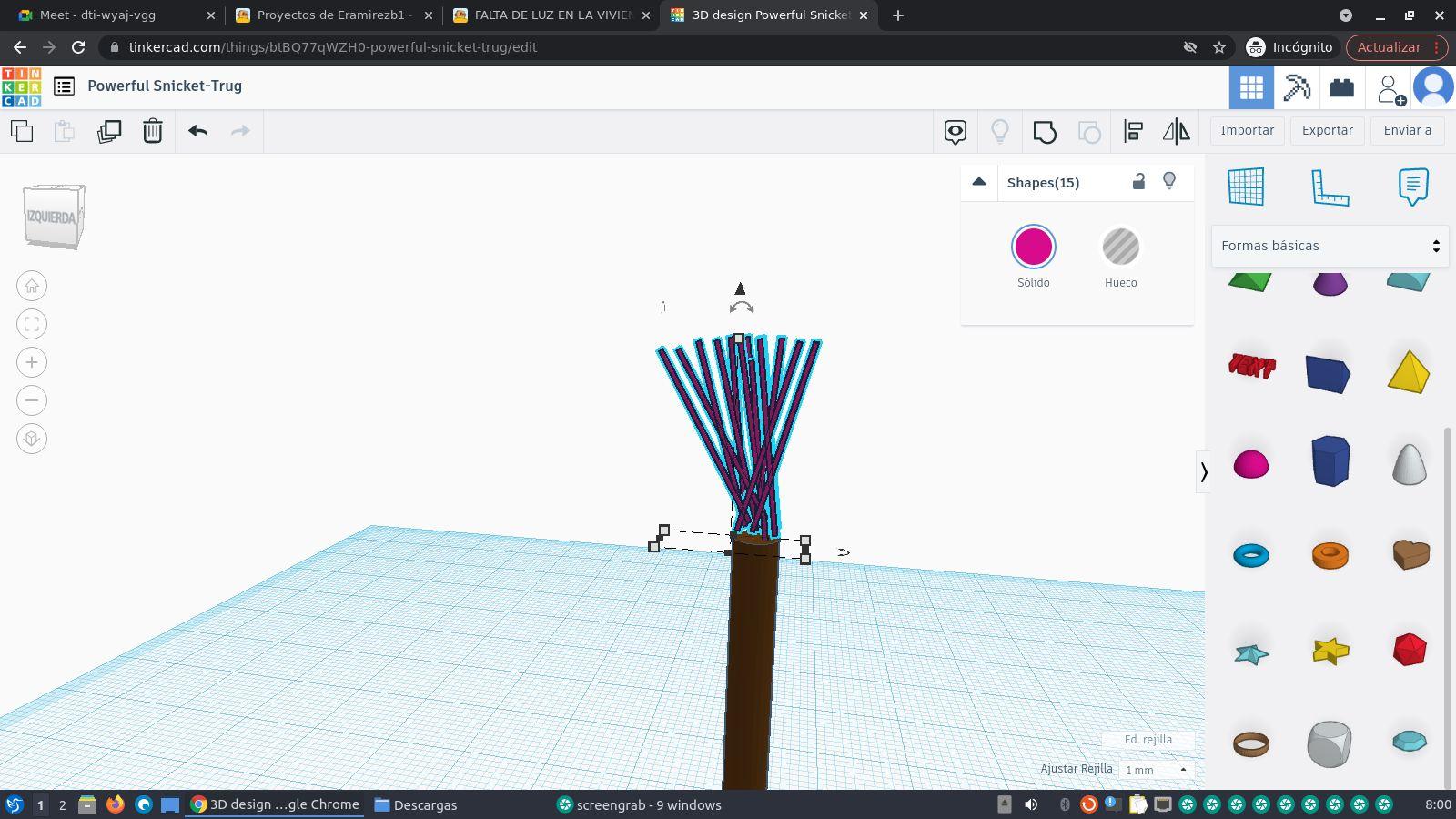Open the Mirror flip tool
1456x819 pixels.
coord(1177,132)
